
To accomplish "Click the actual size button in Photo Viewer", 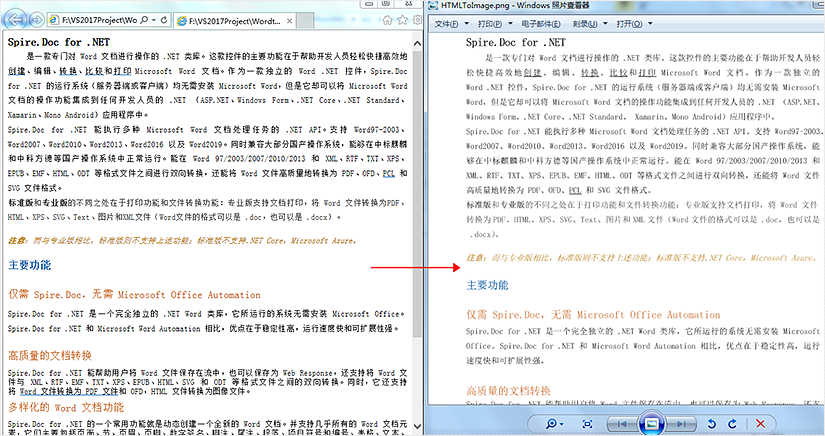I will (x=587, y=423).
